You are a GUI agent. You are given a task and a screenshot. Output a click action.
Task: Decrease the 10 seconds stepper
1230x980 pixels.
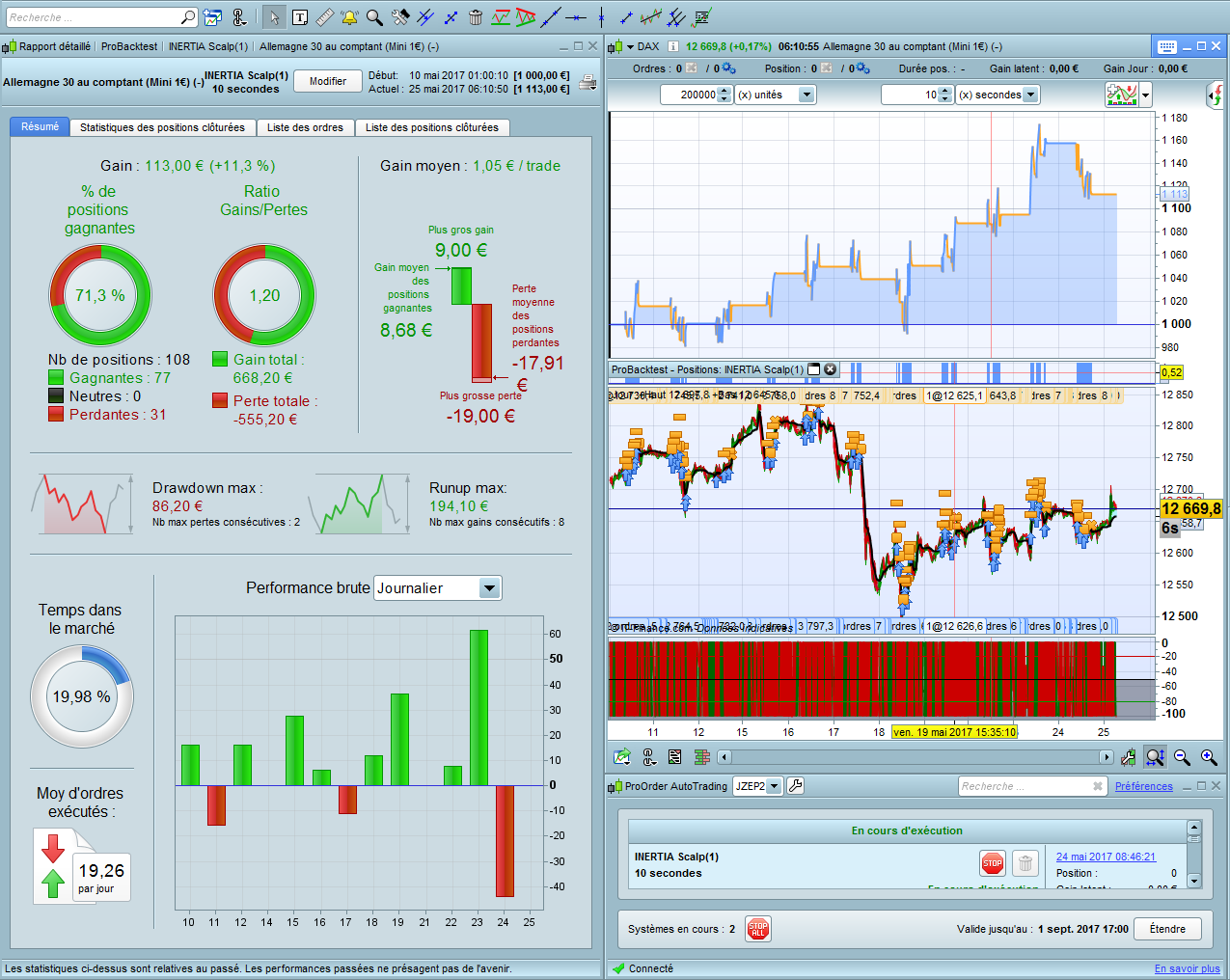click(x=945, y=99)
